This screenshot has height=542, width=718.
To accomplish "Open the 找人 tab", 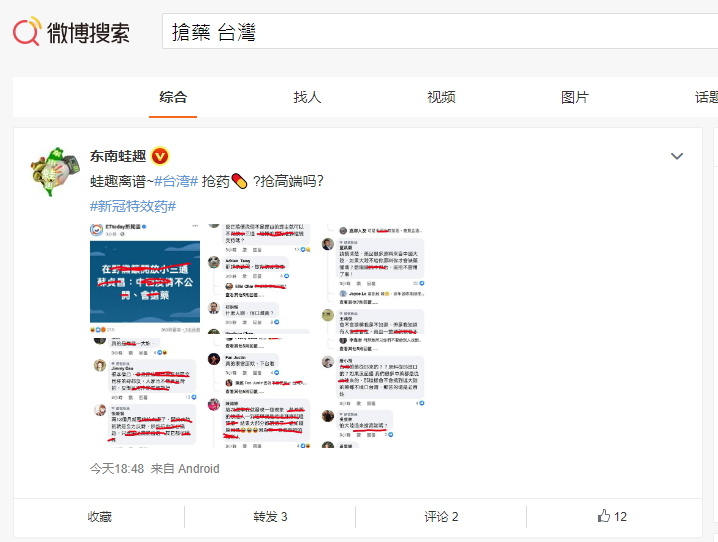I will (307, 97).
